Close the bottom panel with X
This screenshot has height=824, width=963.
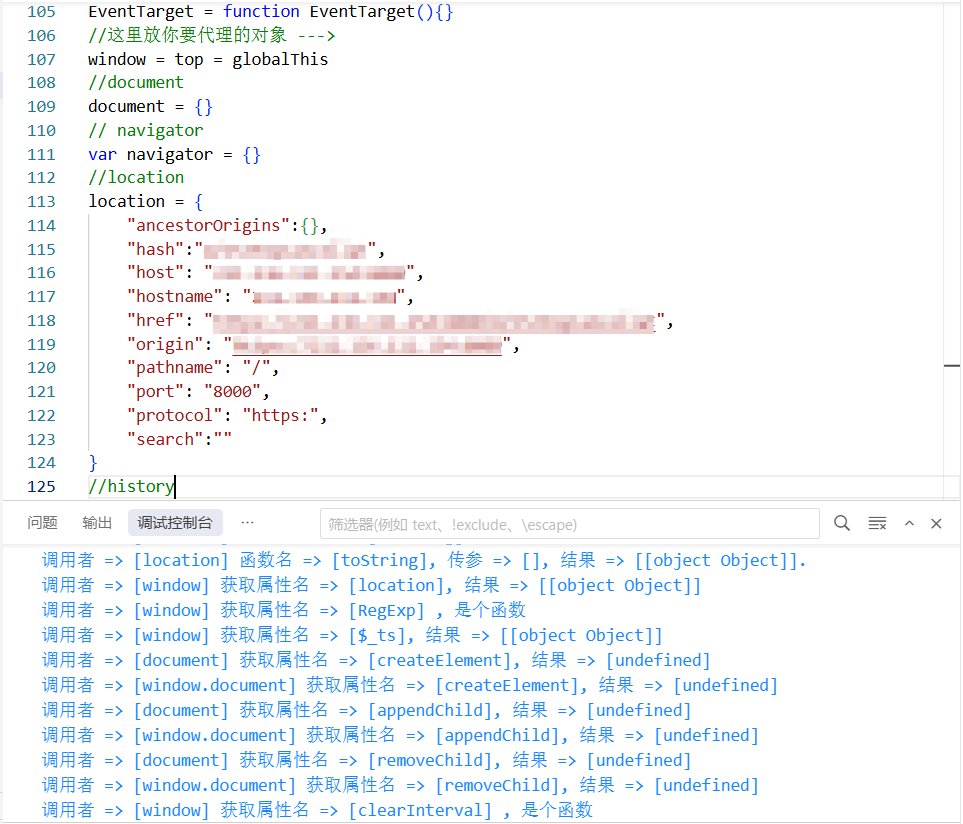(x=936, y=523)
